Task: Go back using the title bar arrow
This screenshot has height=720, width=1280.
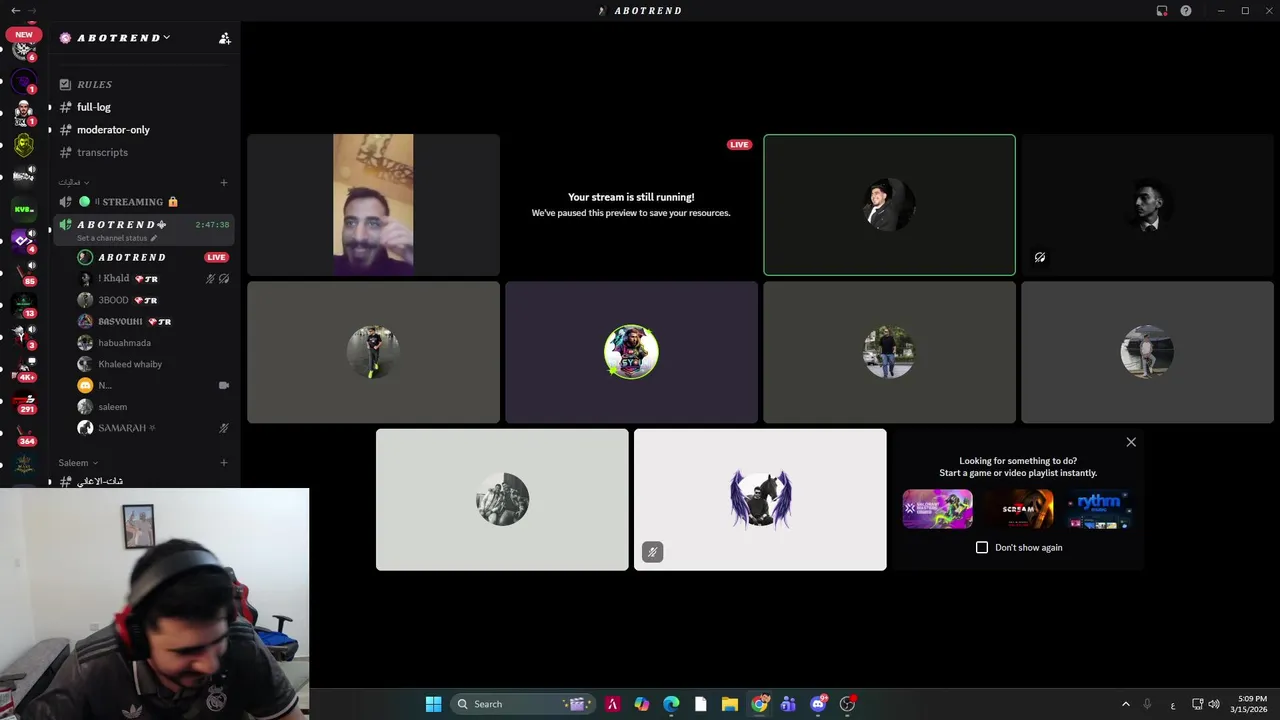Action: point(14,10)
